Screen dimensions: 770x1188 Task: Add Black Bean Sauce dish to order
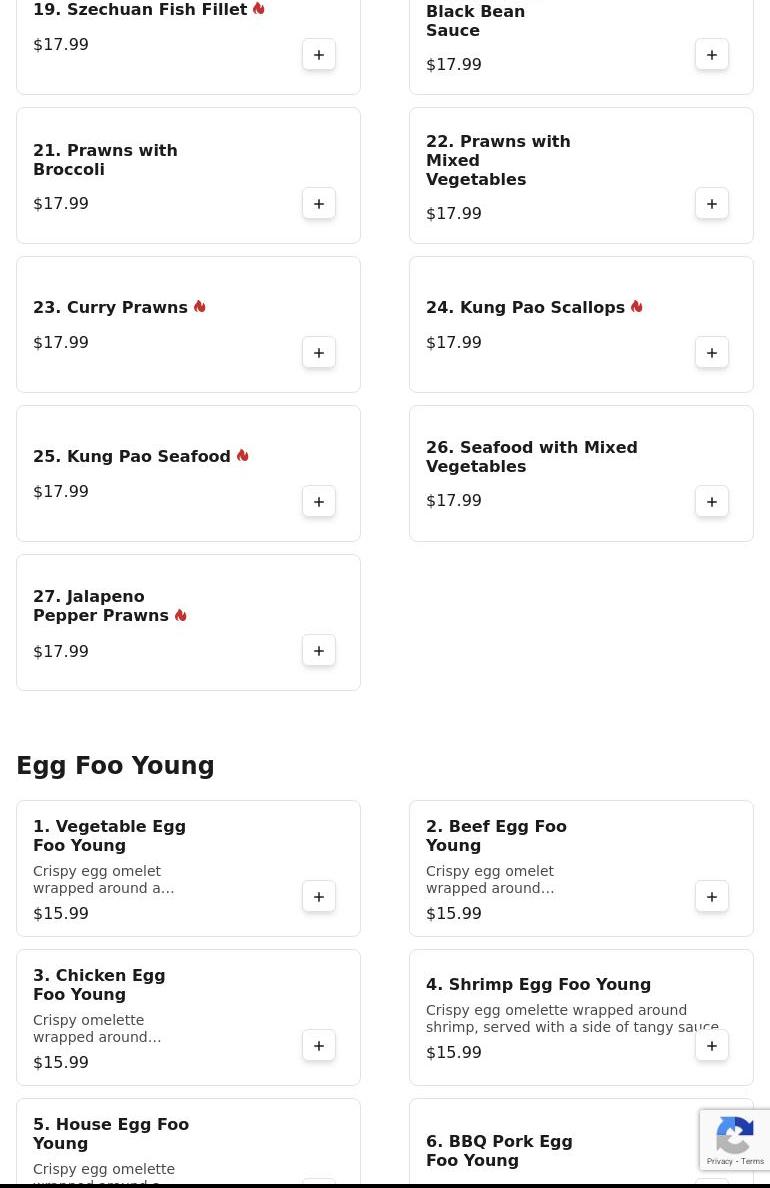coord(712,55)
